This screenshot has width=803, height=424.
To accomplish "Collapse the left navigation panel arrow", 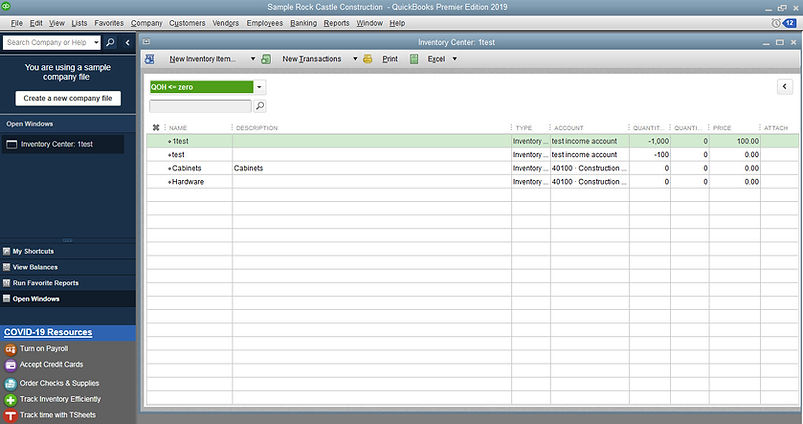I will [x=128, y=43].
